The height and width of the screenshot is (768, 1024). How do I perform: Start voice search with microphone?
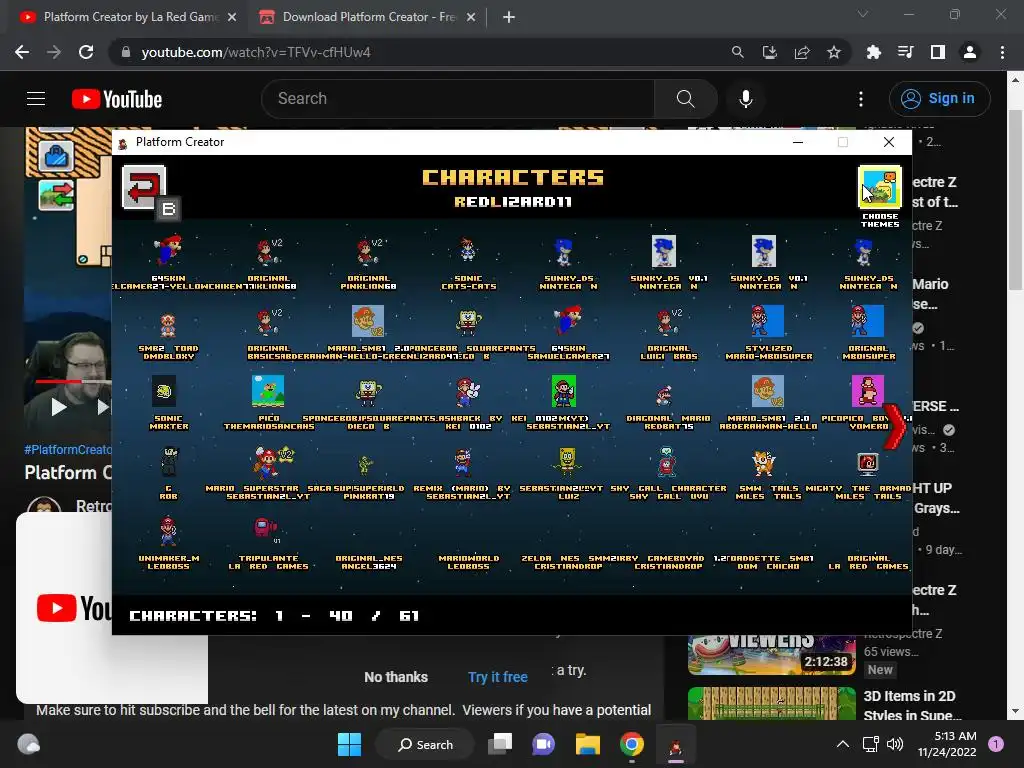tap(745, 99)
